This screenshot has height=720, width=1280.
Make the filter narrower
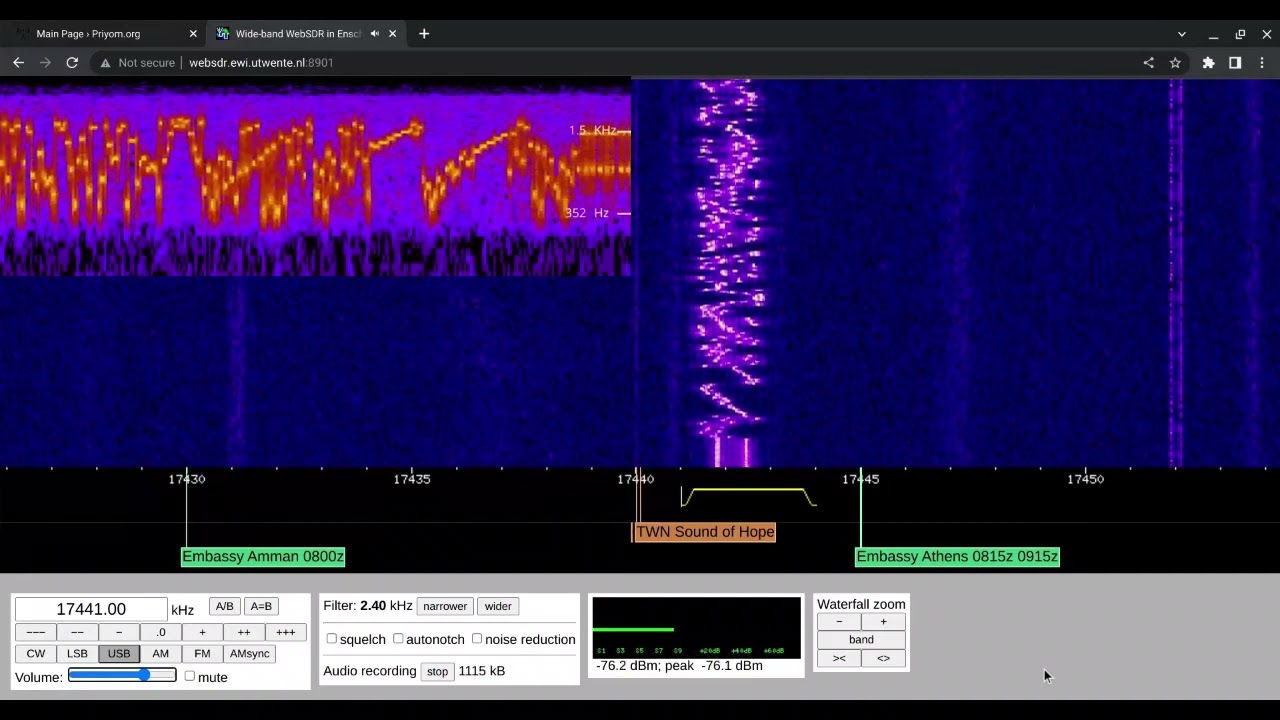point(445,606)
